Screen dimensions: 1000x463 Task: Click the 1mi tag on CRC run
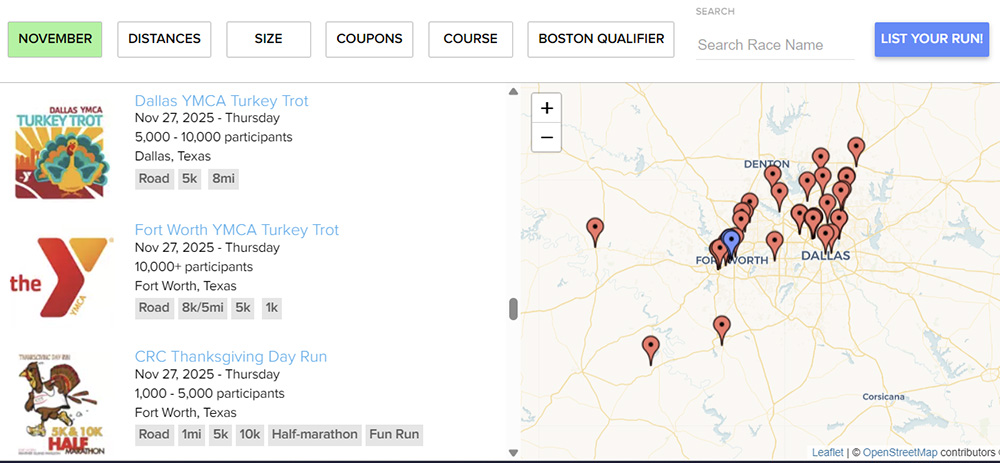pos(191,434)
